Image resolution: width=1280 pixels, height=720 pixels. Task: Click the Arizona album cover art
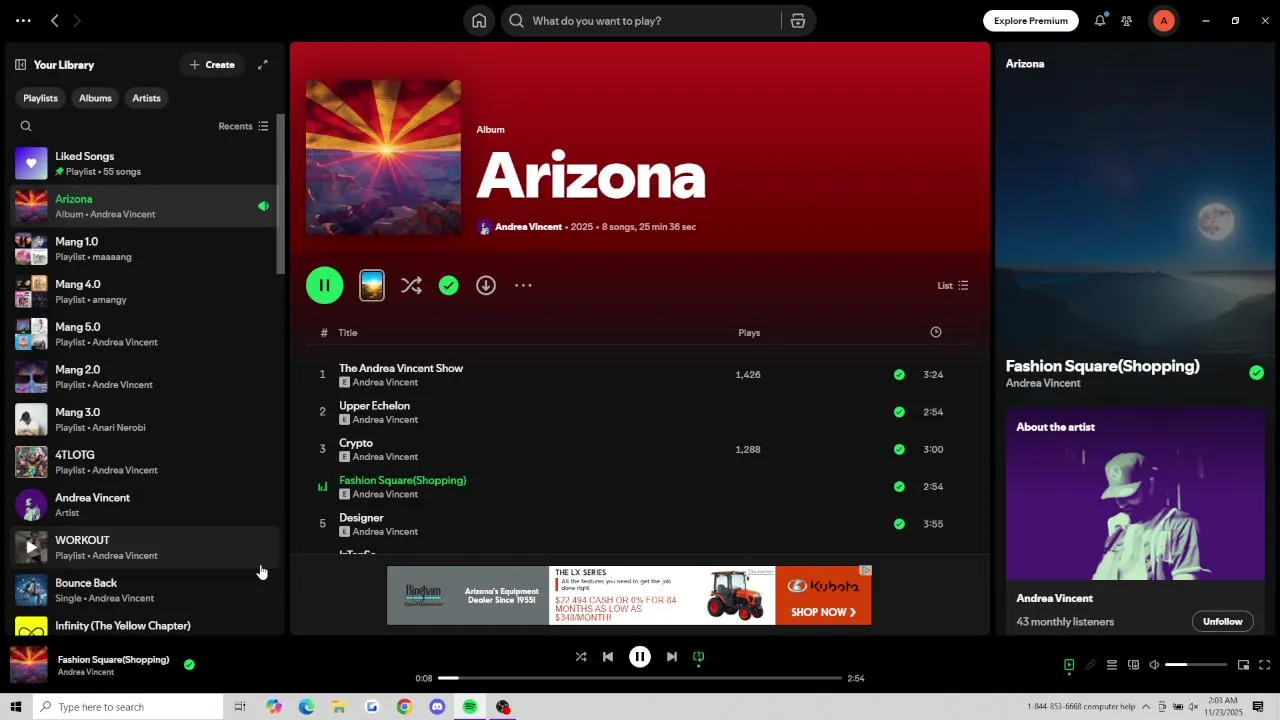[383, 157]
